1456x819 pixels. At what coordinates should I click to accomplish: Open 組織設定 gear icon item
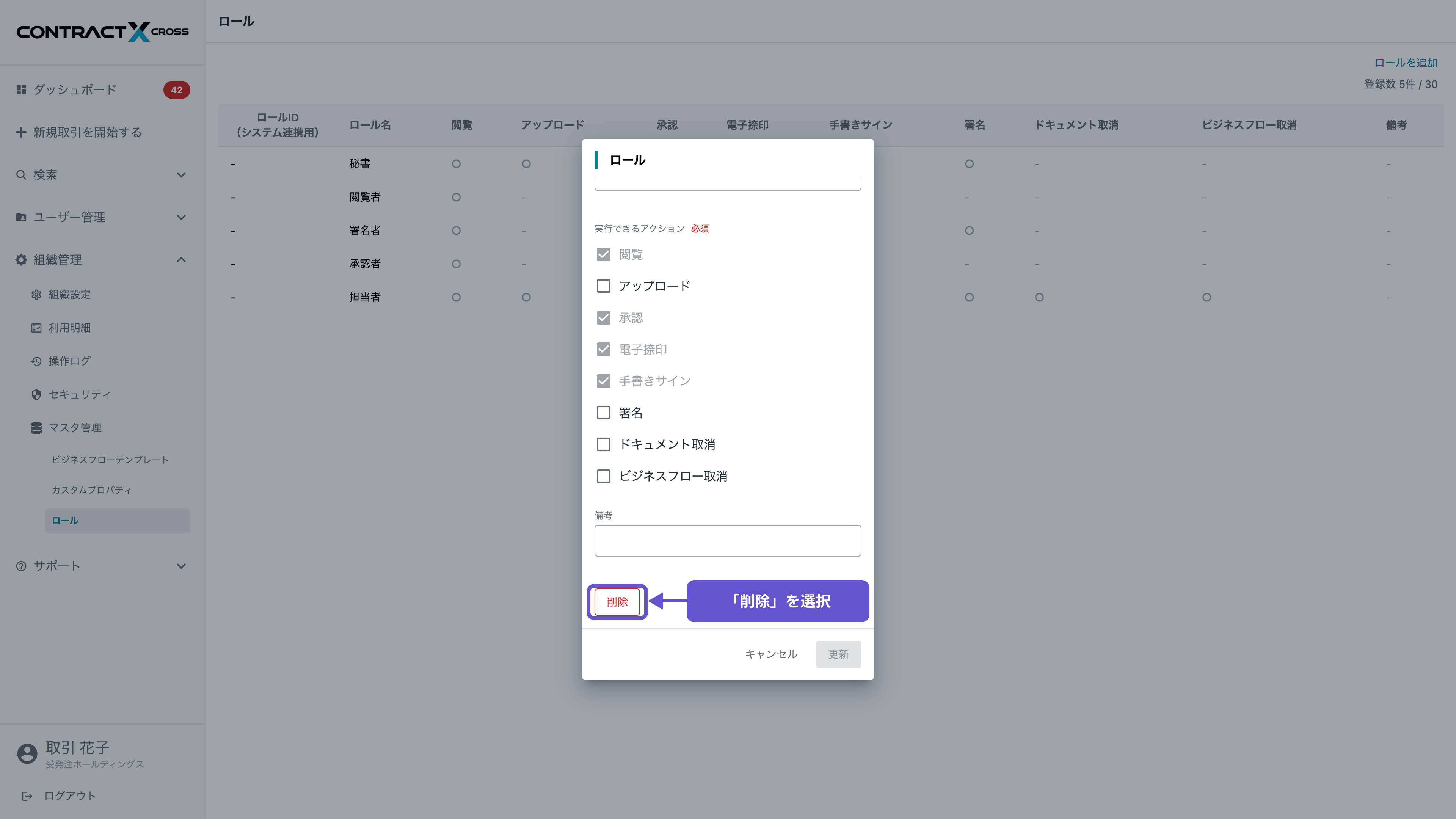[36, 295]
